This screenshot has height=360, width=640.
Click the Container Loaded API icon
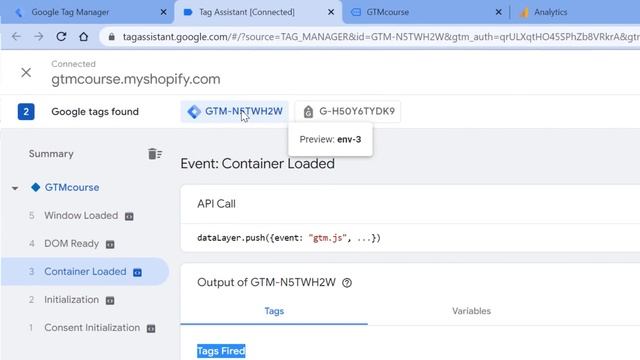click(138, 272)
